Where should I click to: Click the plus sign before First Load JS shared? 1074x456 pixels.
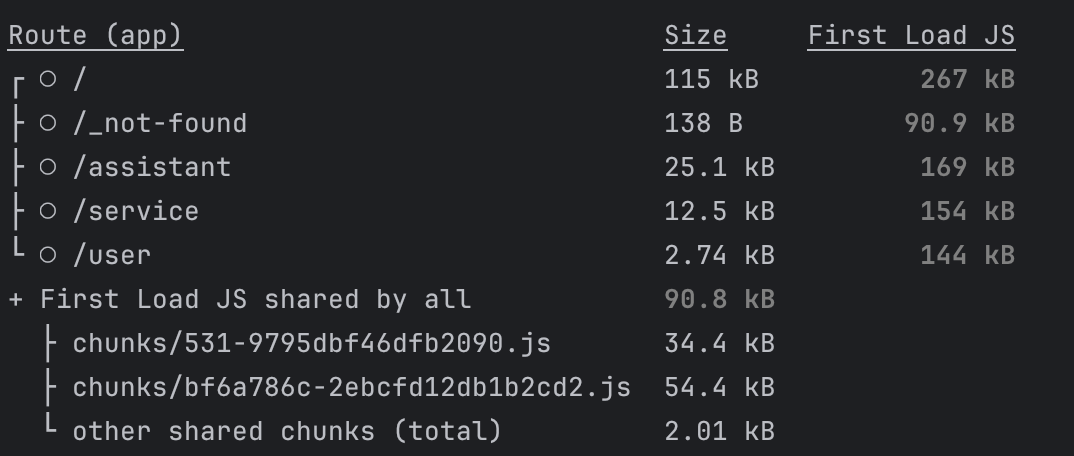point(16,300)
